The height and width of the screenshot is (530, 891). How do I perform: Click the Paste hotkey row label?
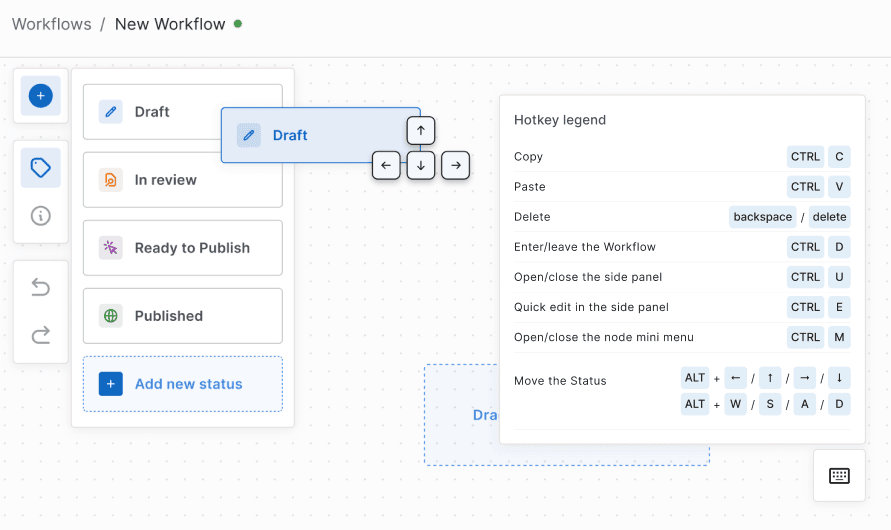pyautogui.click(x=530, y=187)
